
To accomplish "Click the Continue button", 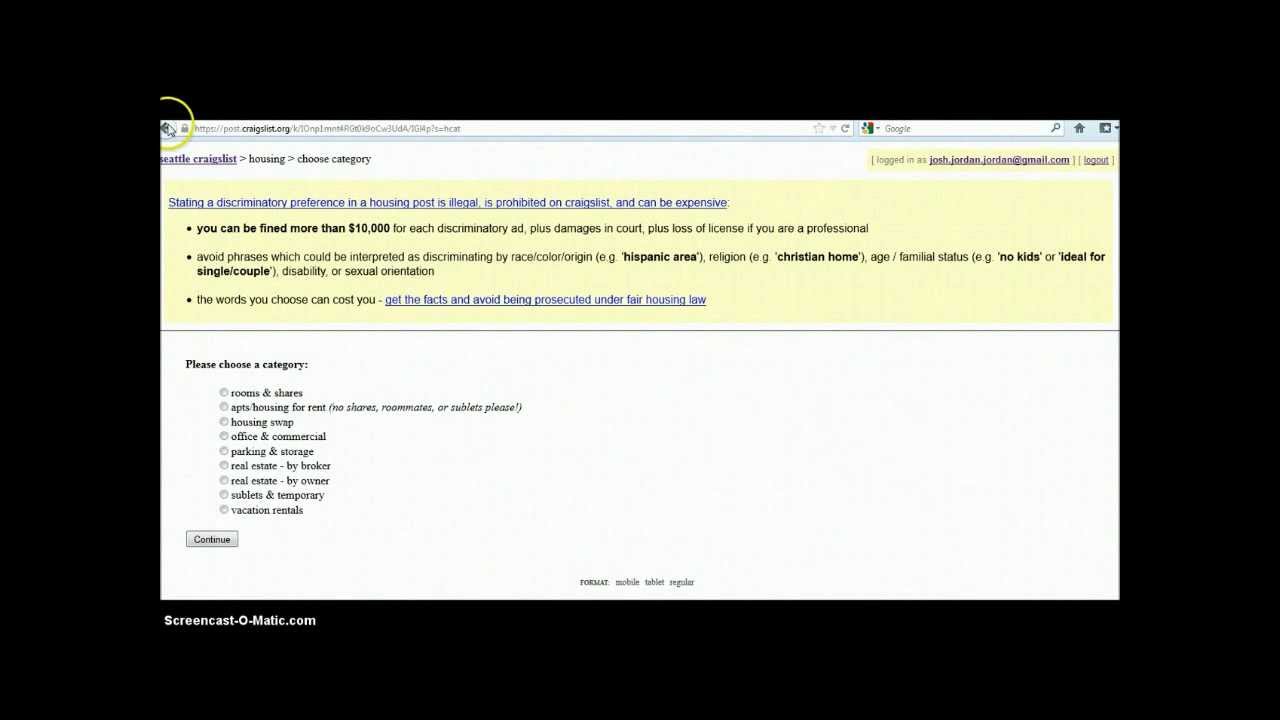I will [212, 540].
